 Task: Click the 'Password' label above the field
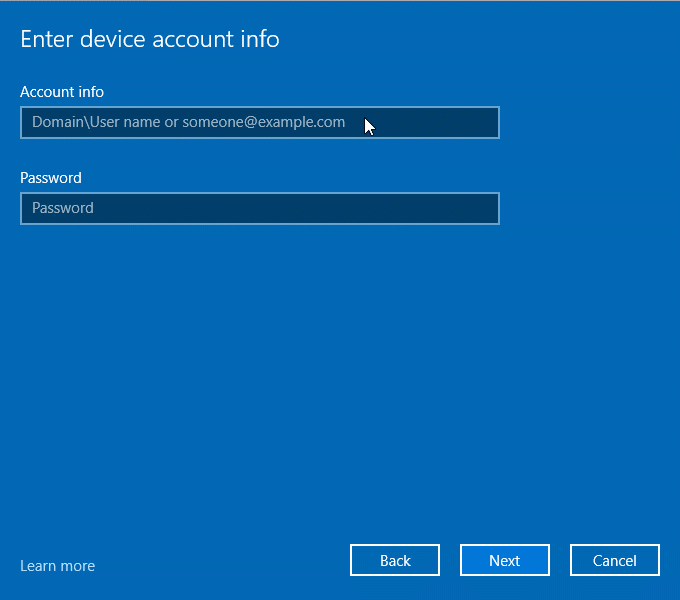point(51,178)
